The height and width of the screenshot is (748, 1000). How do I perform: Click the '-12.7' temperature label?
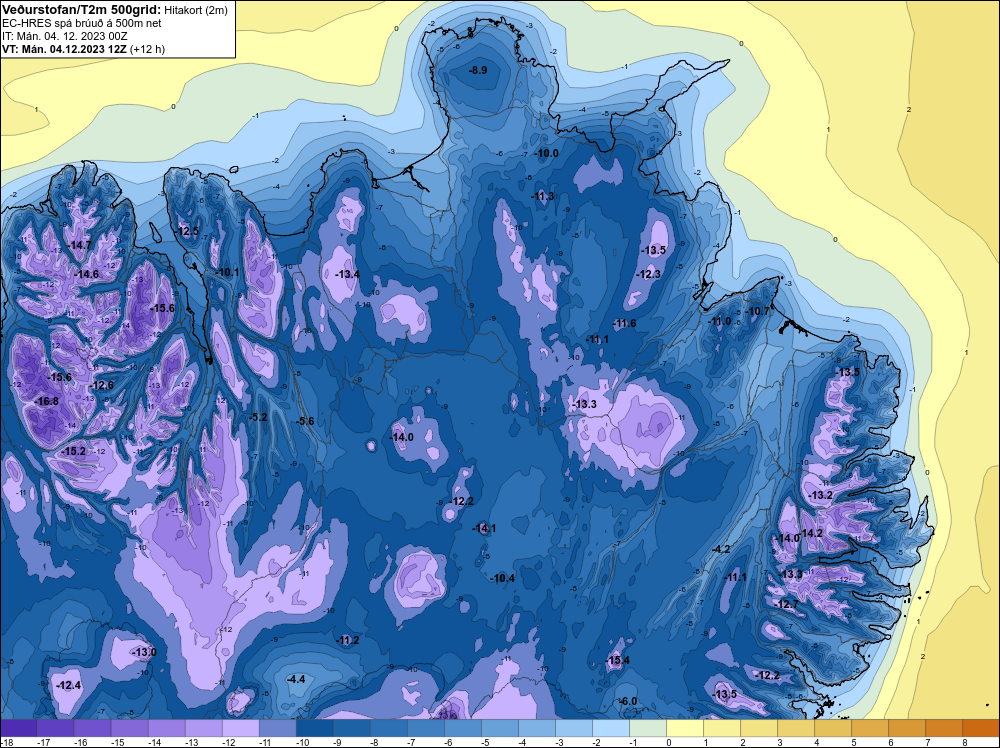[786, 605]
